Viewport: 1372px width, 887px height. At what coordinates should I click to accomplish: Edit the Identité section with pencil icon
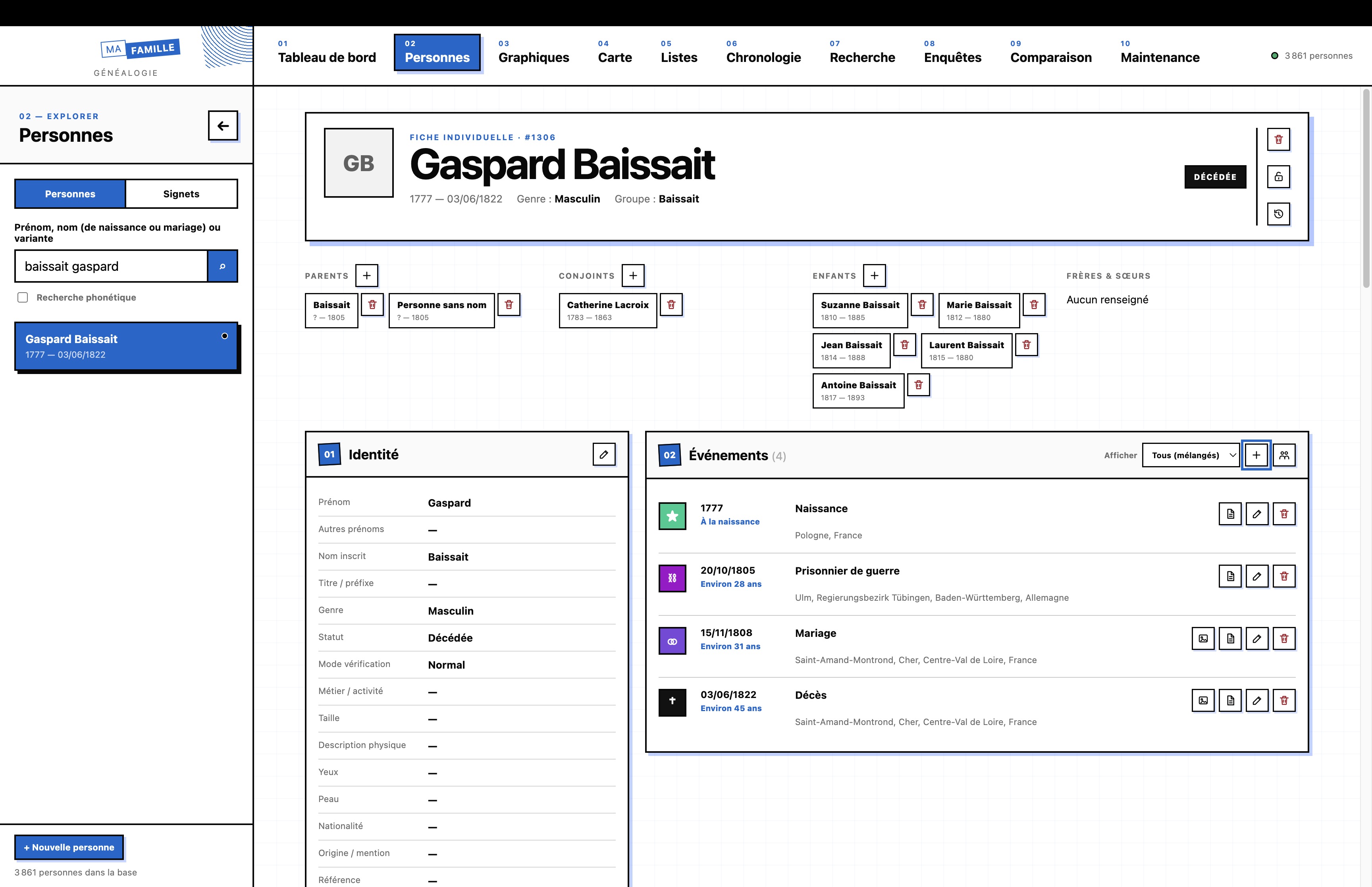604,455
